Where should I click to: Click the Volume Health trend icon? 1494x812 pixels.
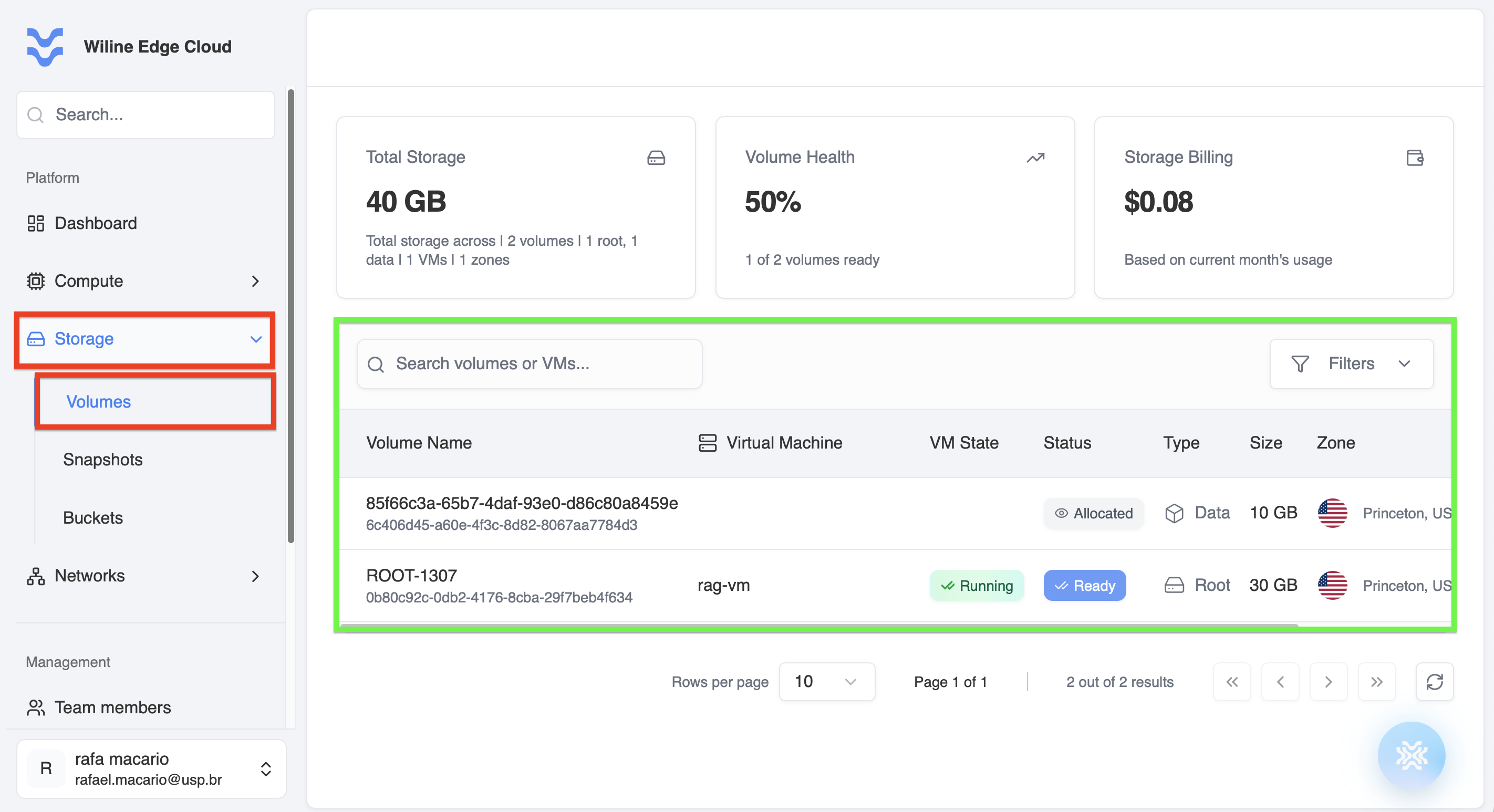click(x=1035, y=157)
